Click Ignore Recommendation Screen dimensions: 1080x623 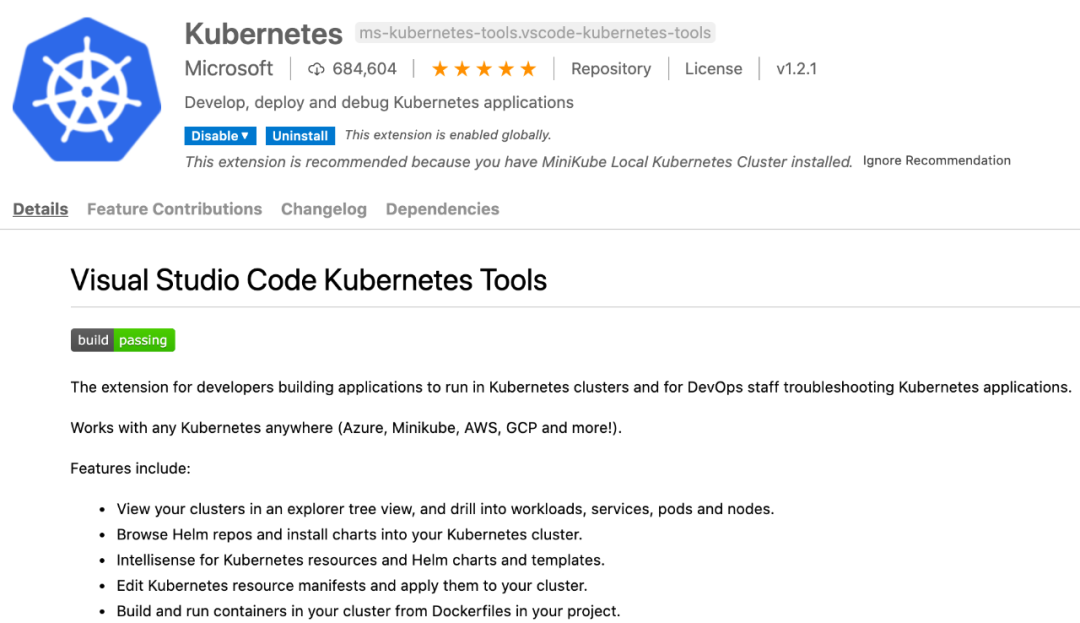[x=937, y=160]
